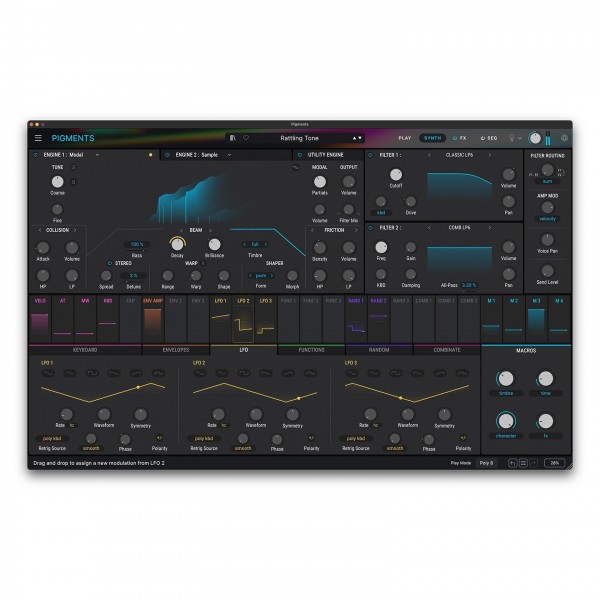Image resolution: width=600 pixels, height=600 pixels.
Task: Click the Rattling Tone preset name
Action: (x=299, y=138)
